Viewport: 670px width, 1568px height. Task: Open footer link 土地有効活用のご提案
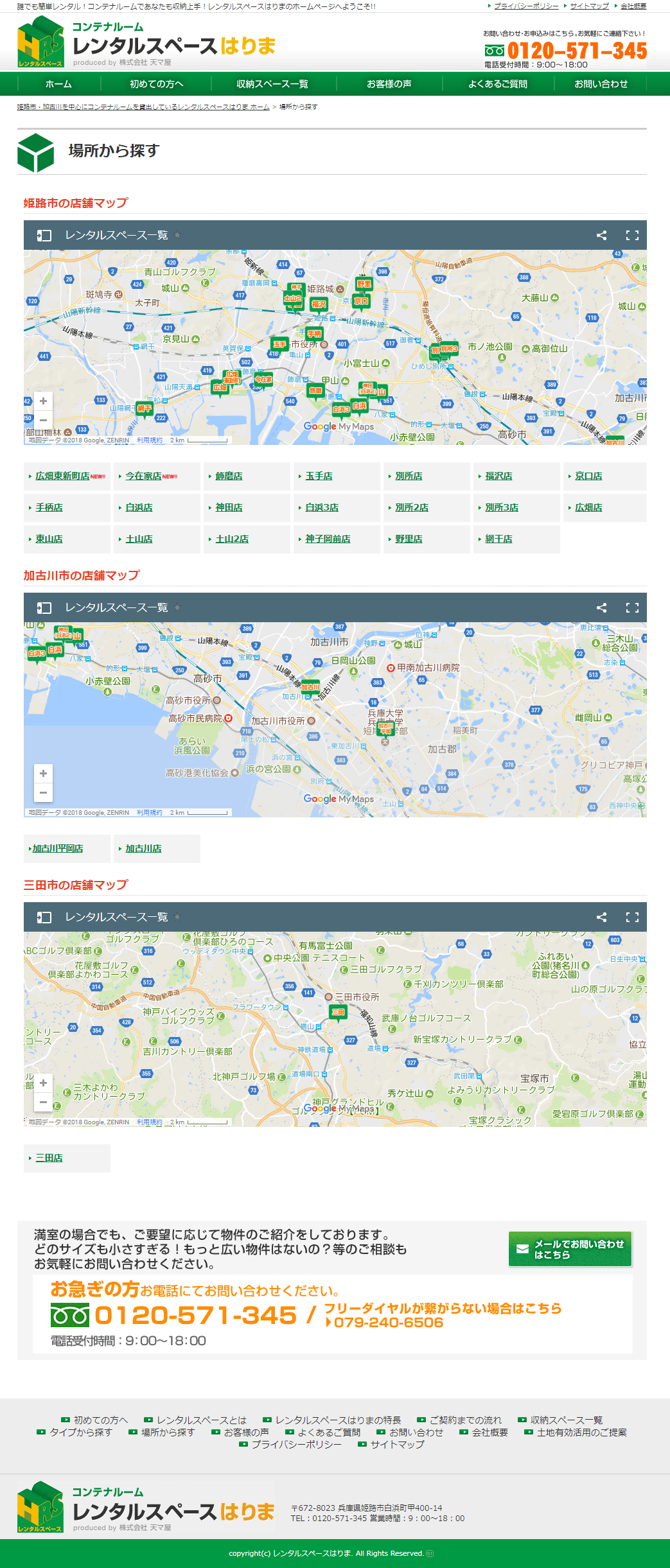tap(581, 1433)
